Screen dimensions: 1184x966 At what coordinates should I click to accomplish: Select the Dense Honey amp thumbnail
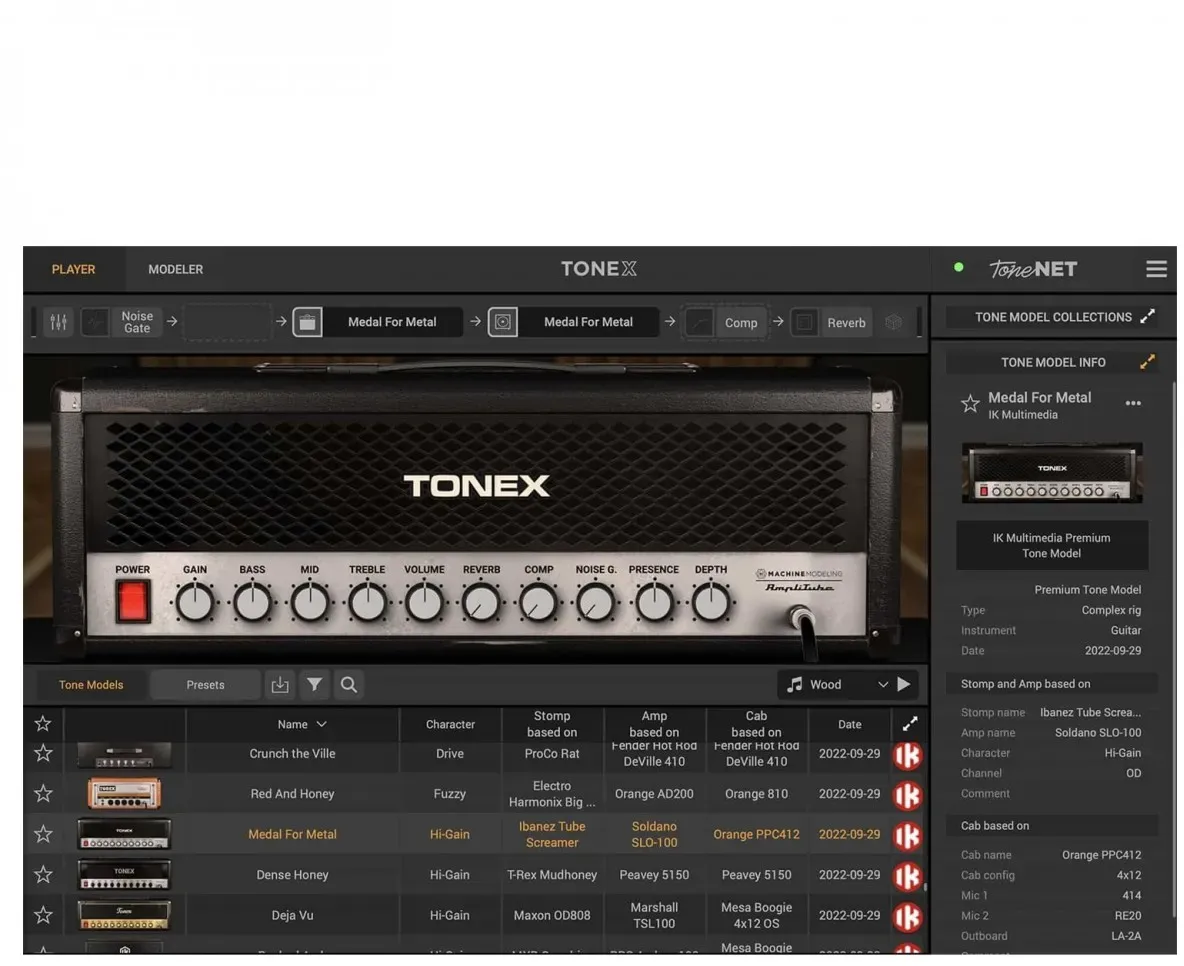125,875
